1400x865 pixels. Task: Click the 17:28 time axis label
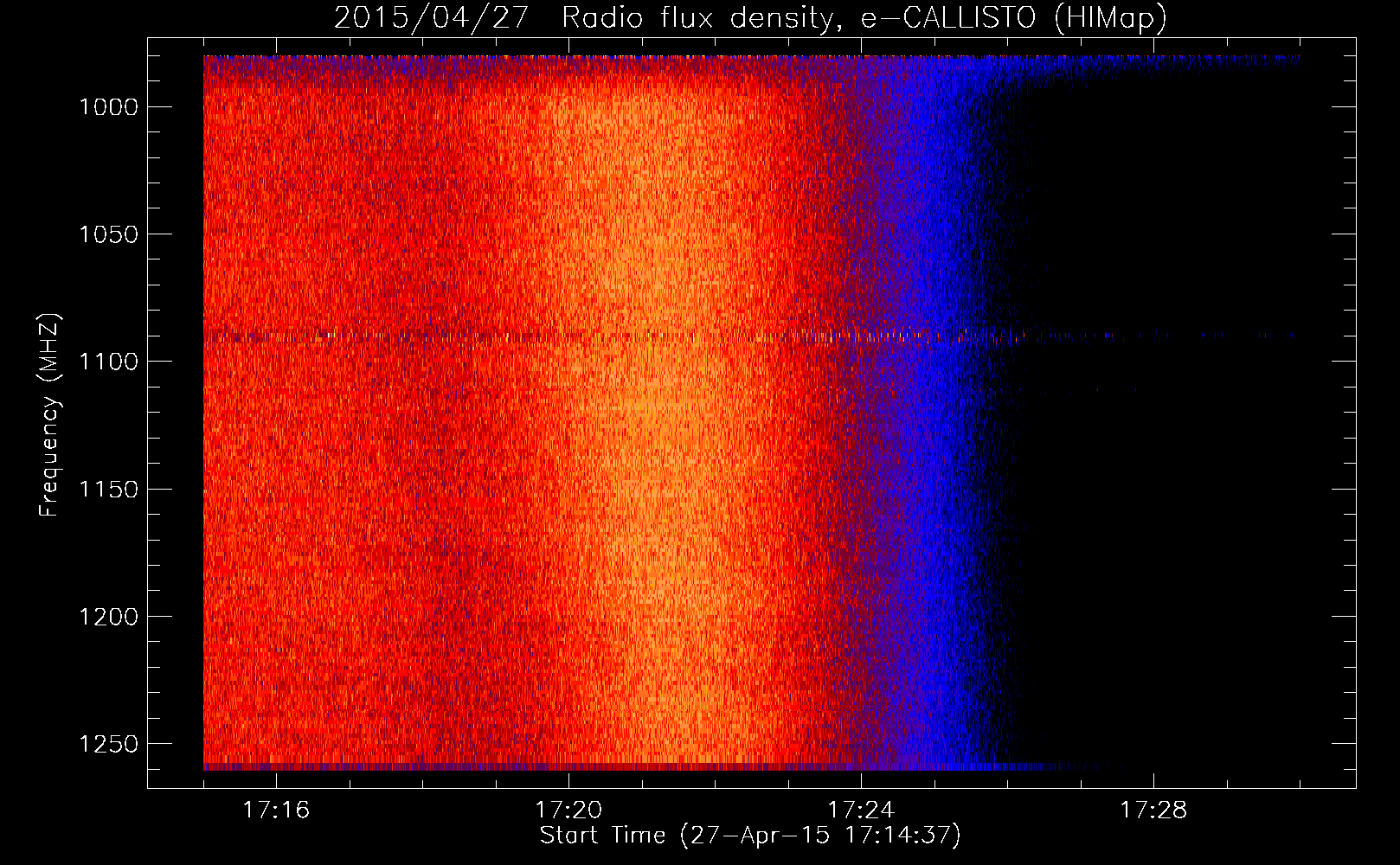(1153, 810)
